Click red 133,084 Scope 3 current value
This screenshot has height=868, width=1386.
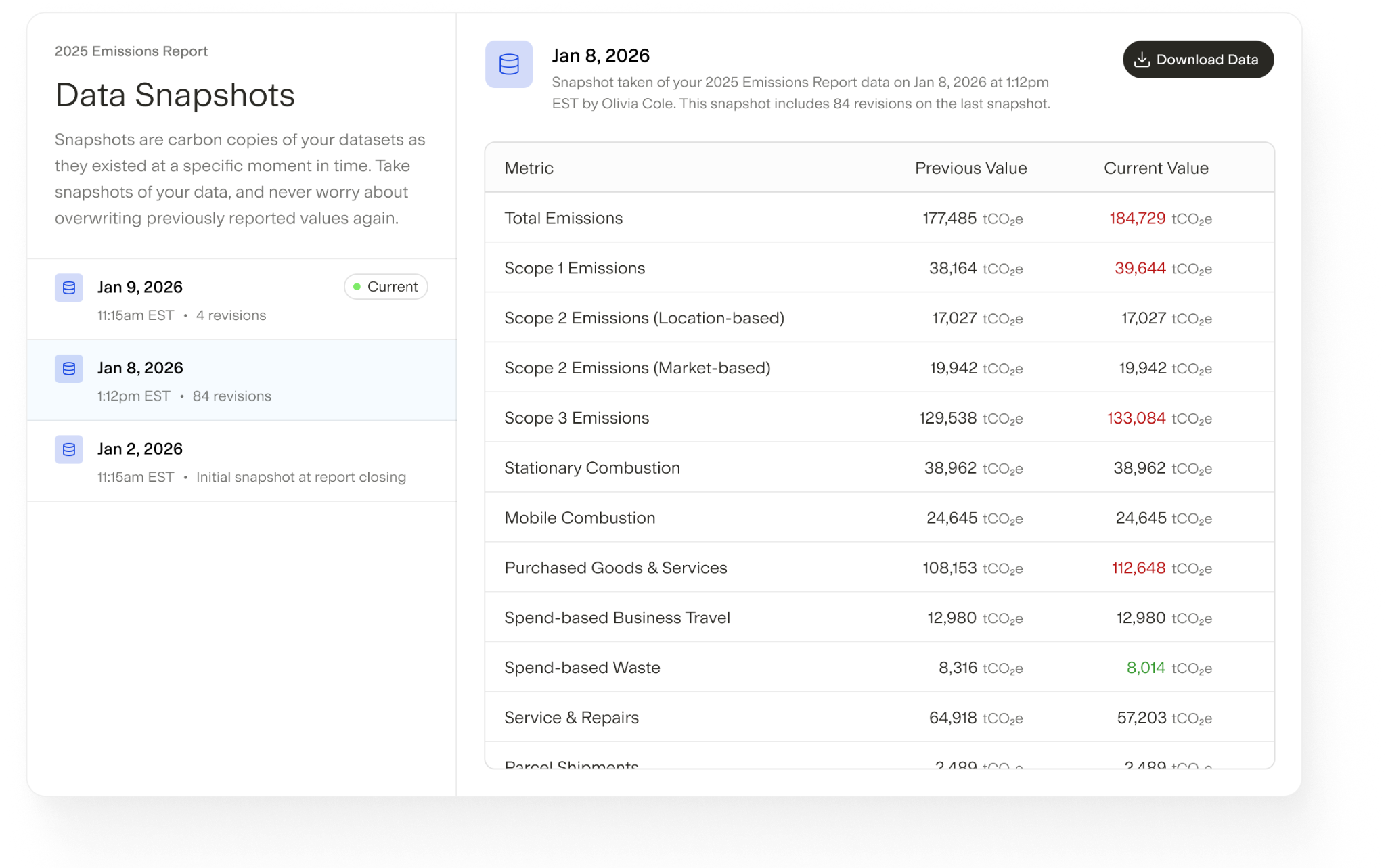1136,418
